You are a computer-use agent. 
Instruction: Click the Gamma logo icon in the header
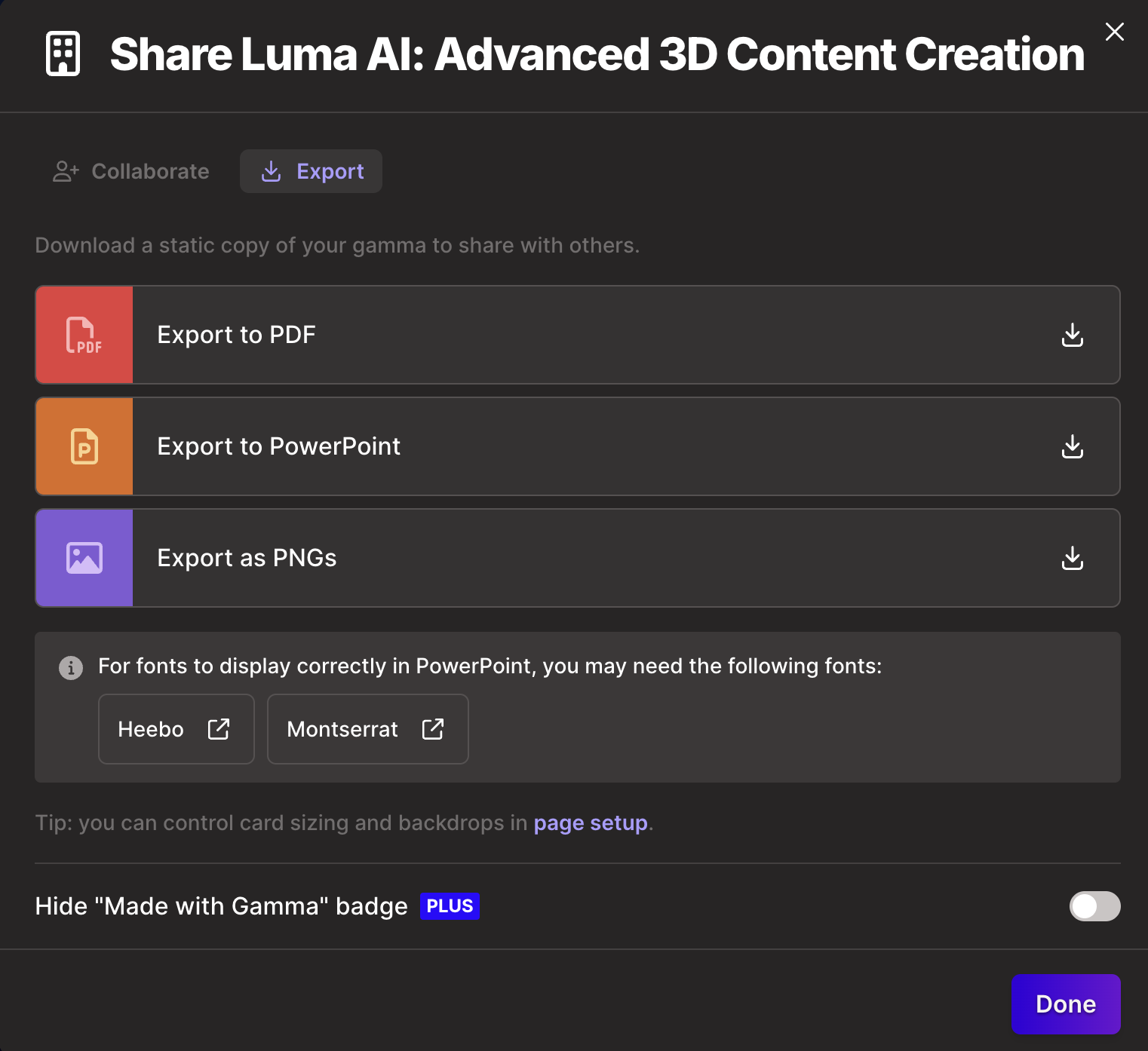point(63,54)
